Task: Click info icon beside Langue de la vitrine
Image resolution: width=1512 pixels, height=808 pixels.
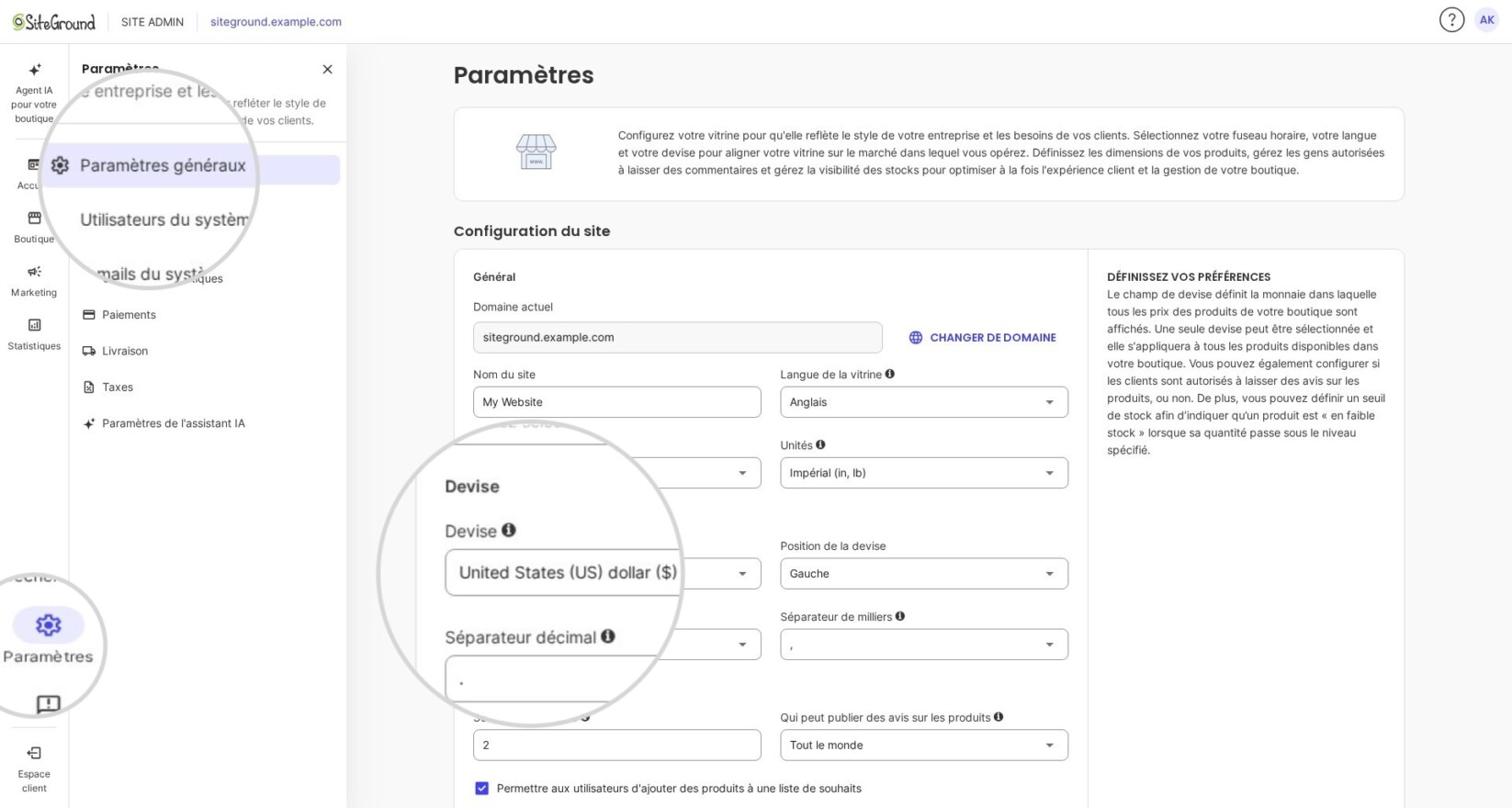Action: (x=889, y=374)
